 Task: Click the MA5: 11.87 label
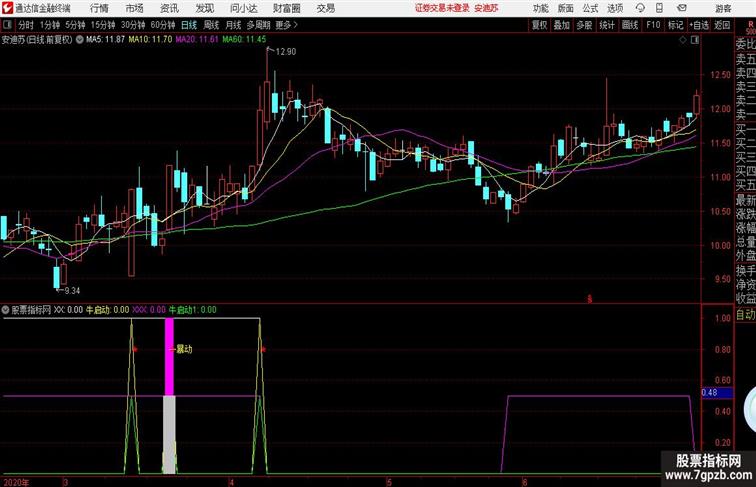coord(106,40)
